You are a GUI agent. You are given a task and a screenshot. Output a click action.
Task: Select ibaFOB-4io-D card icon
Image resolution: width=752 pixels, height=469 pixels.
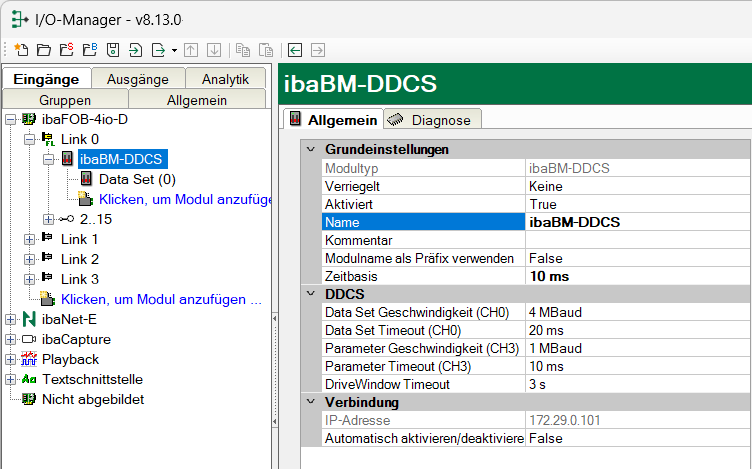point(29,119)
